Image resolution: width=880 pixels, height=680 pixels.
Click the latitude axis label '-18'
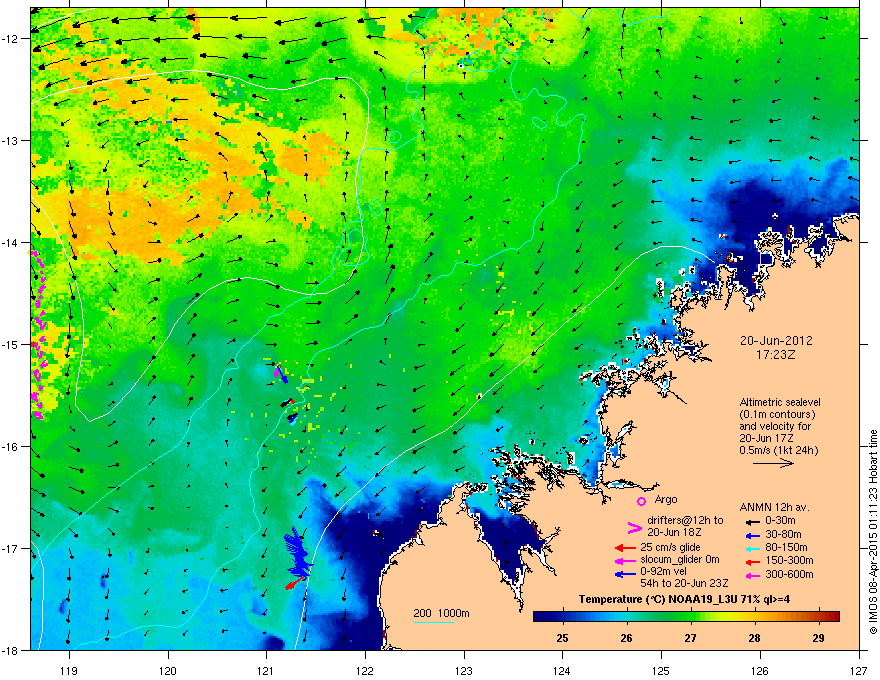pos(11,650)
